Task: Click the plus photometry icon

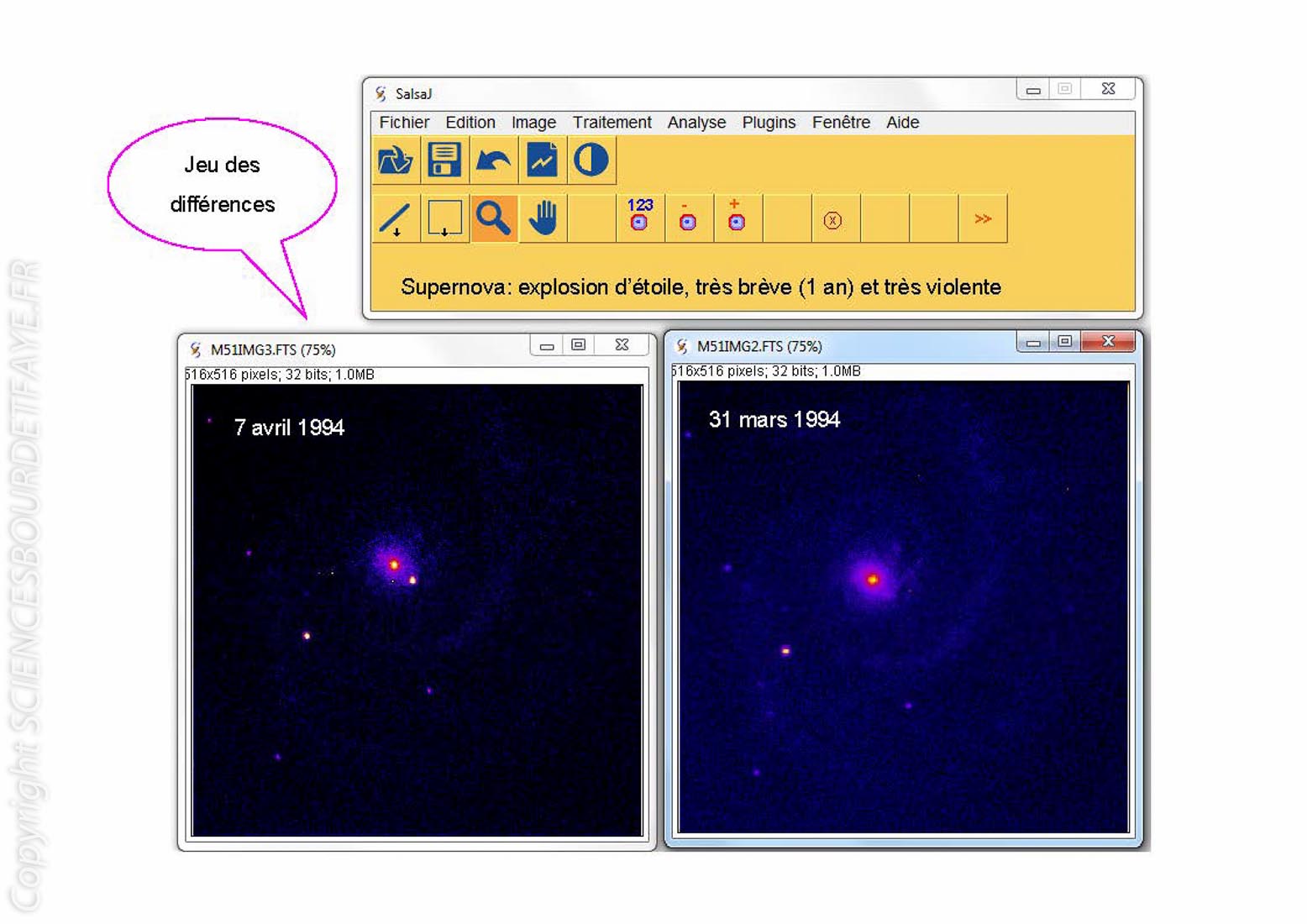Action: pyautogui.click(x=737, y=219)
